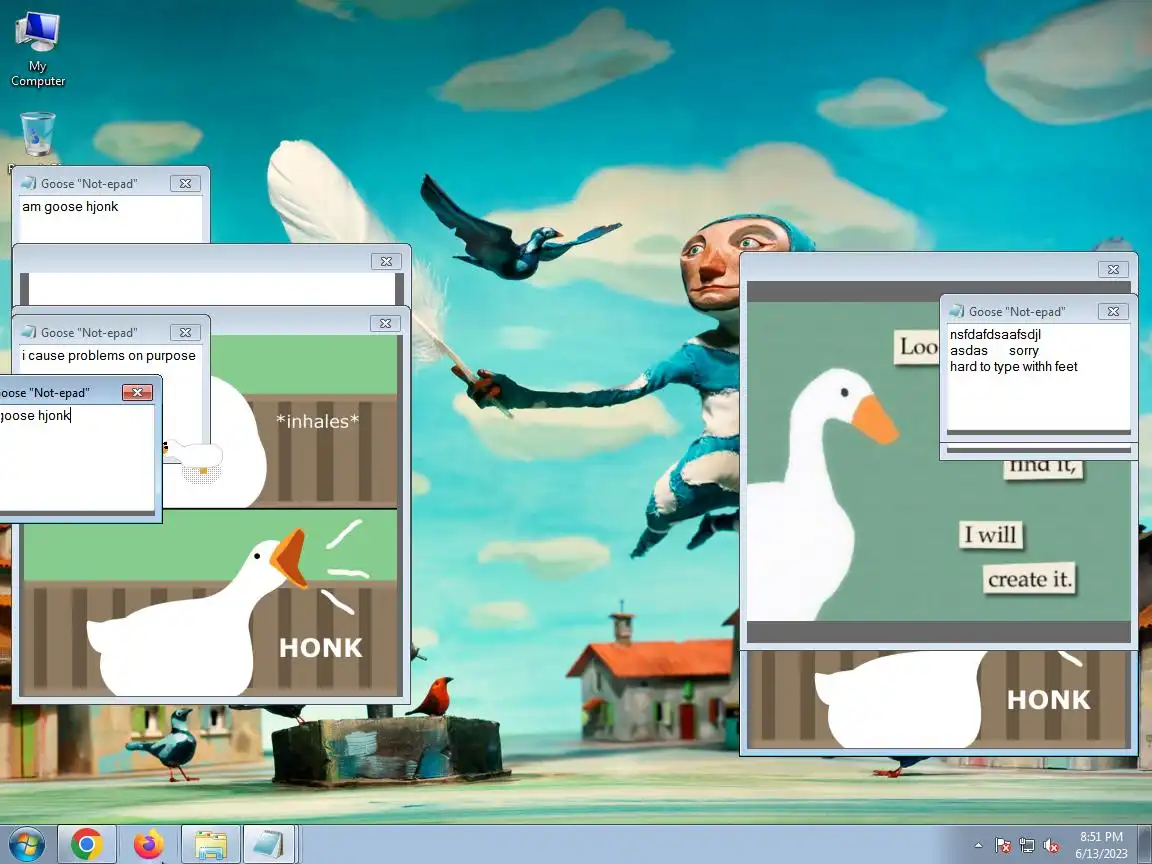Image resolution: width=1152 pixels, height=864 pixels.
Task: Close the blank white meme window
Action: pyautogui.click(x=386, y=261)
